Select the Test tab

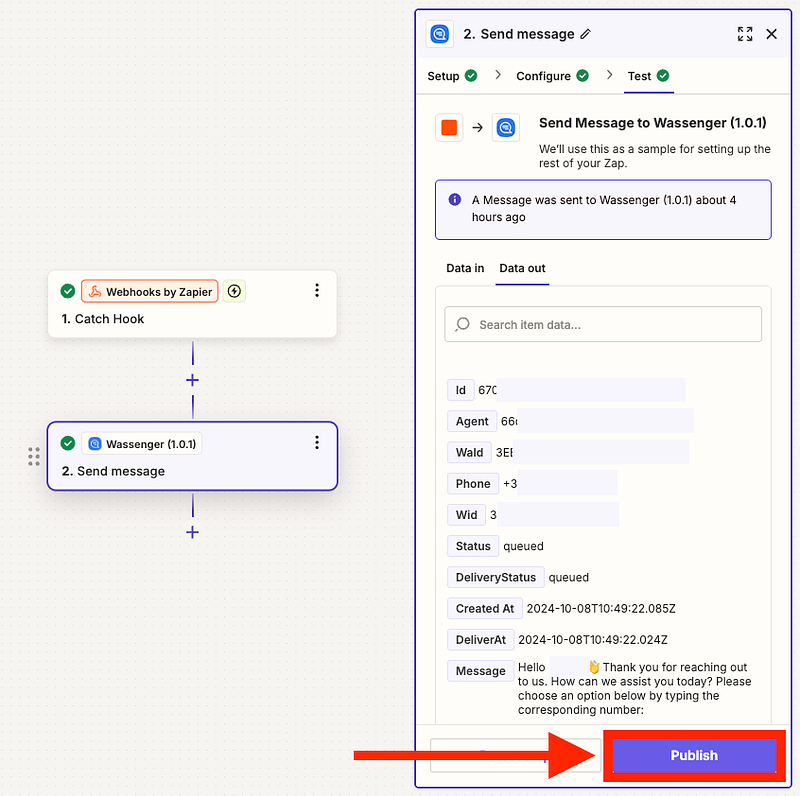coord(639,76)
